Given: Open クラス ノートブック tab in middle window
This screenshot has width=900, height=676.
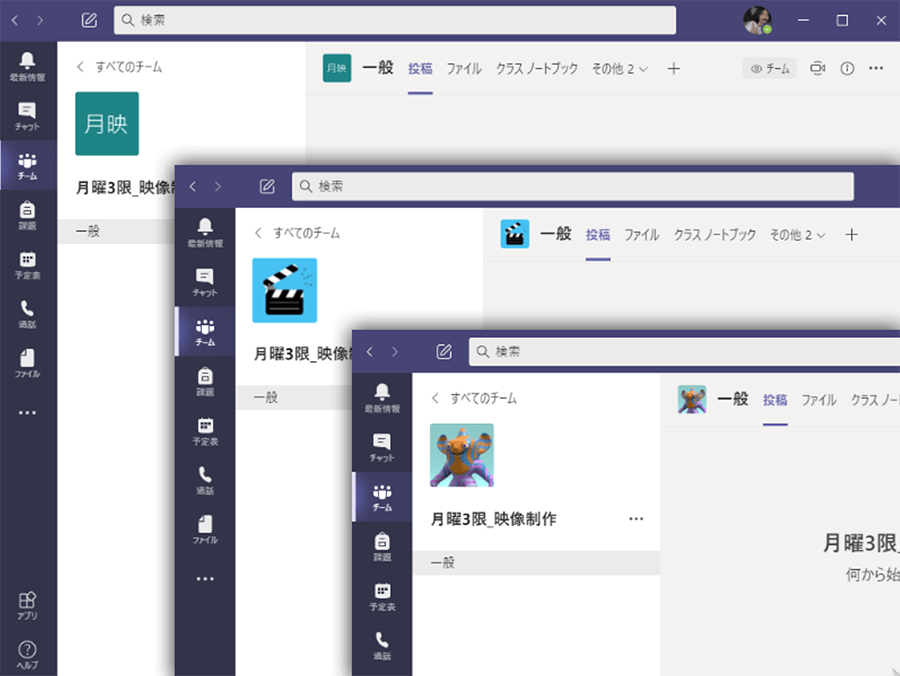Looking at the screenshot, I should (x=715, y=235).
